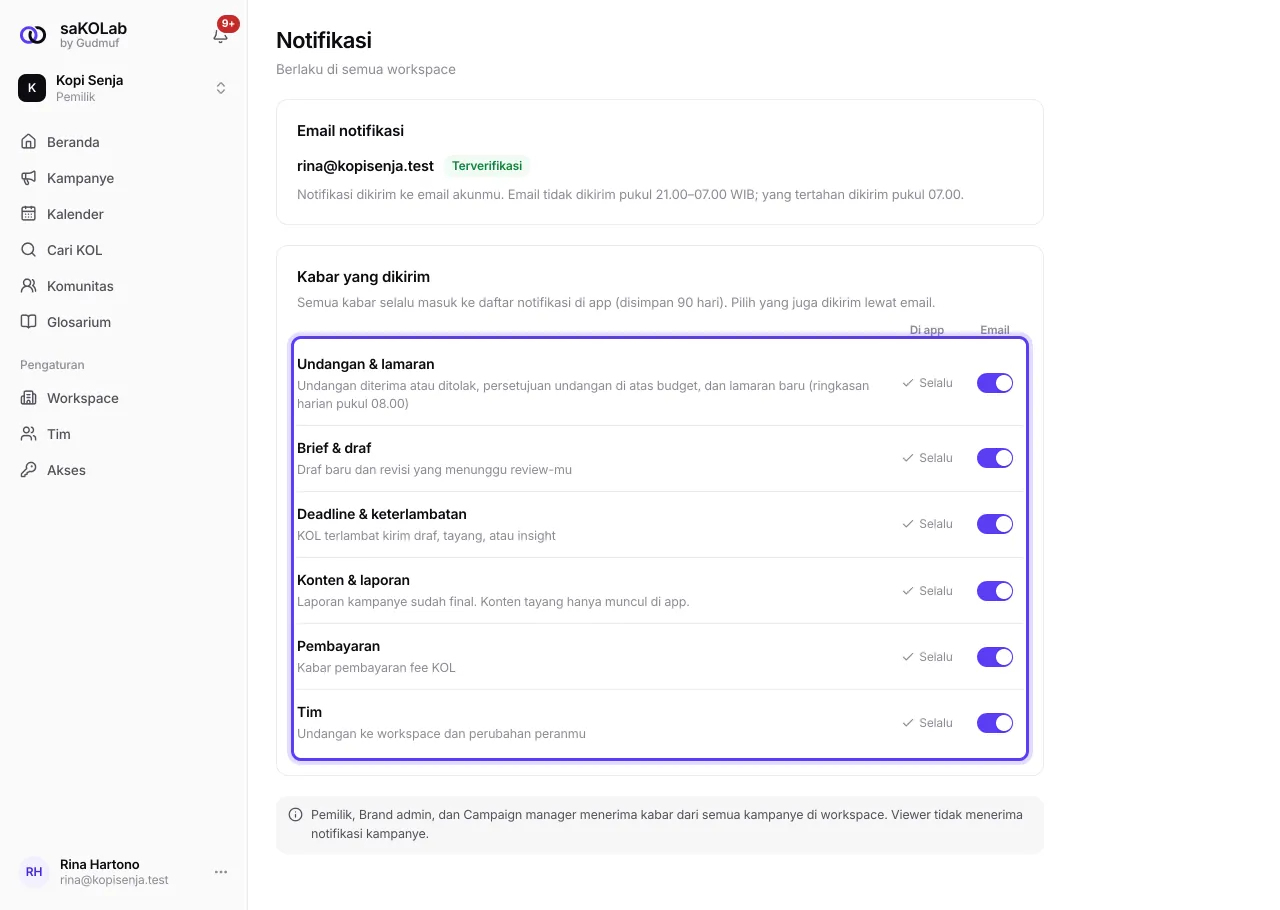Click the Kampanye megaphone icon
The image size is (1280, 910).
click(28, 178)
